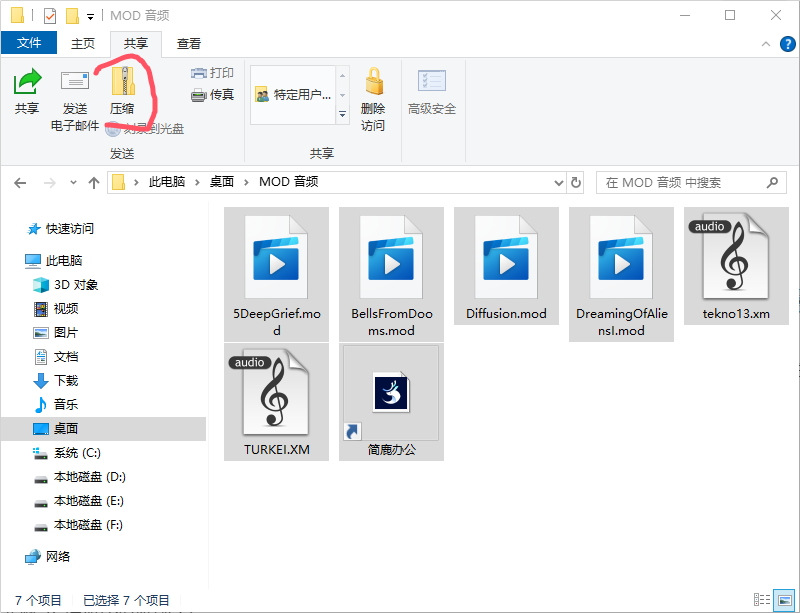Click the folder icon in address bar

pos(118,182)
